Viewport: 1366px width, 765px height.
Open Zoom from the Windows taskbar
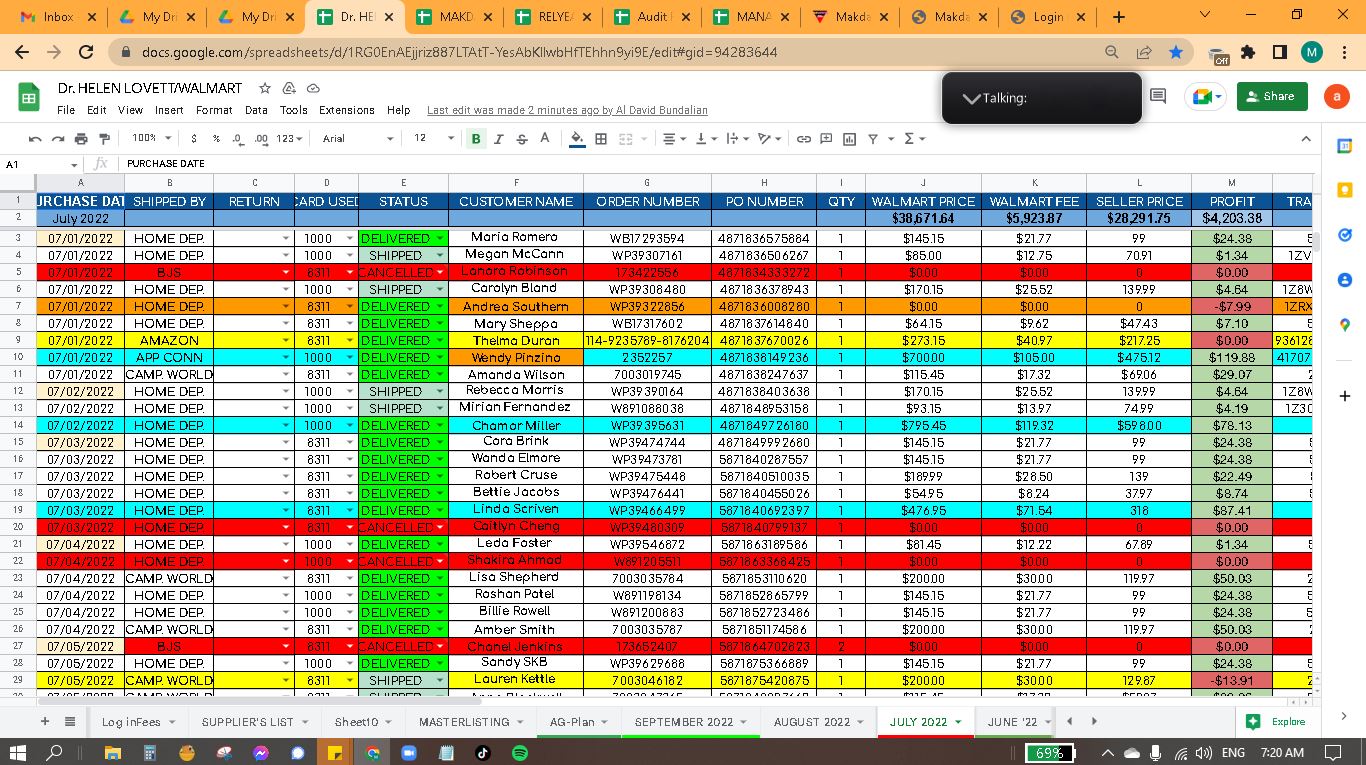(x=408, y=752)
